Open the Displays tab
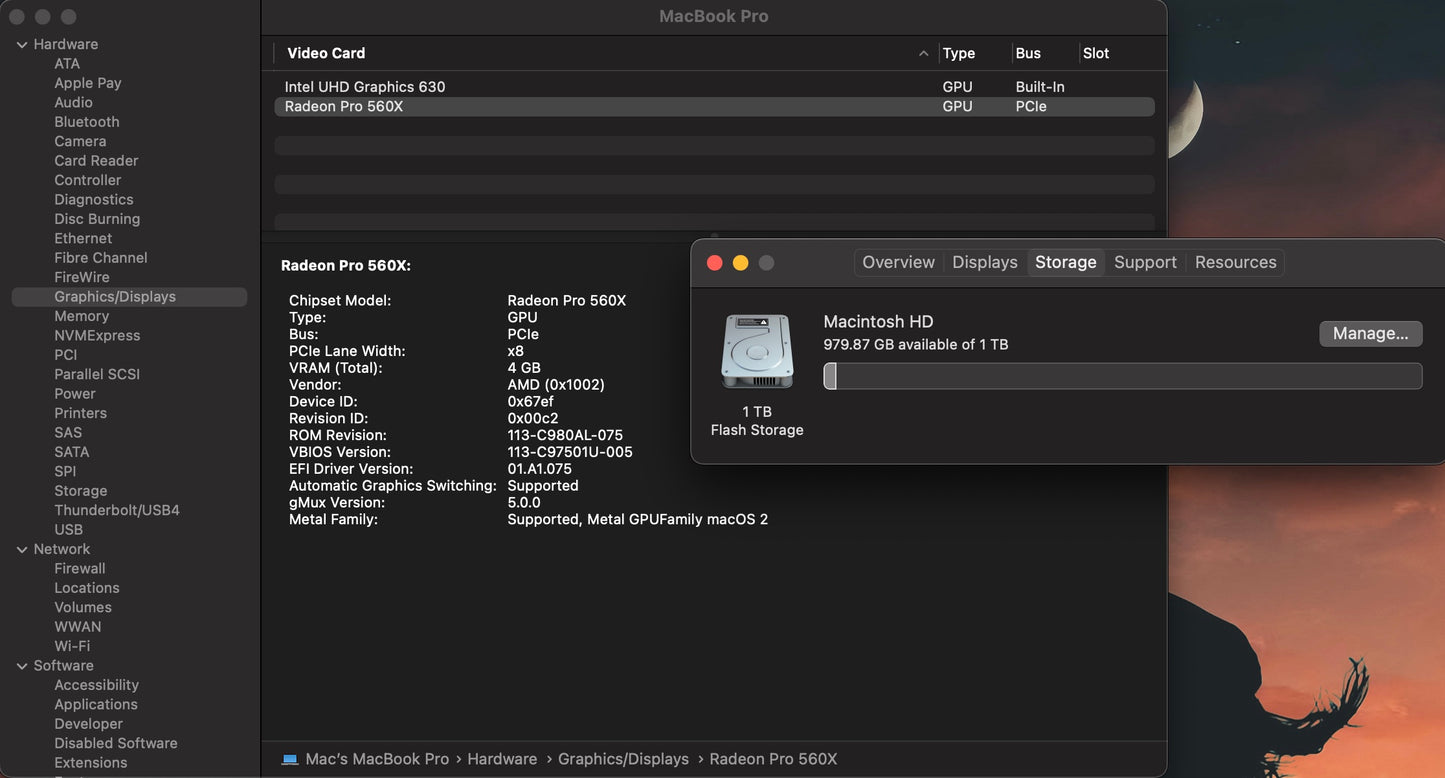This screenshot has height=778, width=1445. pos(984,262)
